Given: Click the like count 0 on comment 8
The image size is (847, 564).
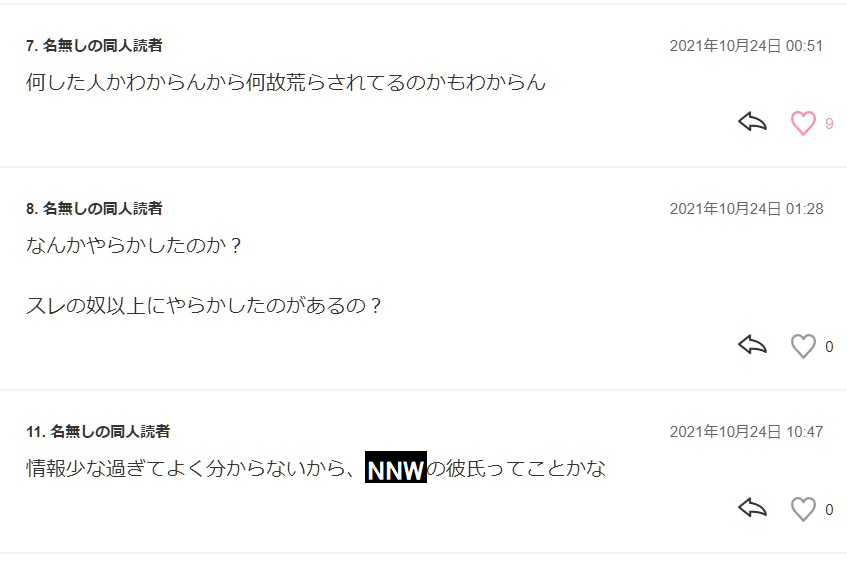Looking at the screenshot, I should coord(829,347).
